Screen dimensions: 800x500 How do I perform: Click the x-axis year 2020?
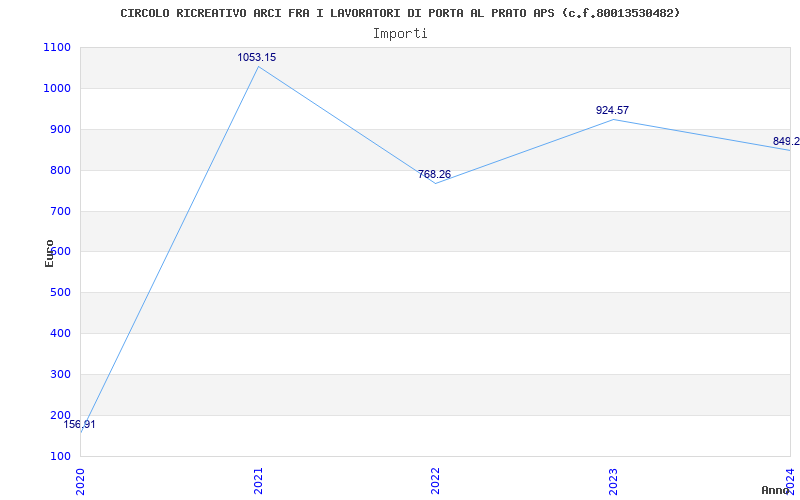(x=81, y=481)
